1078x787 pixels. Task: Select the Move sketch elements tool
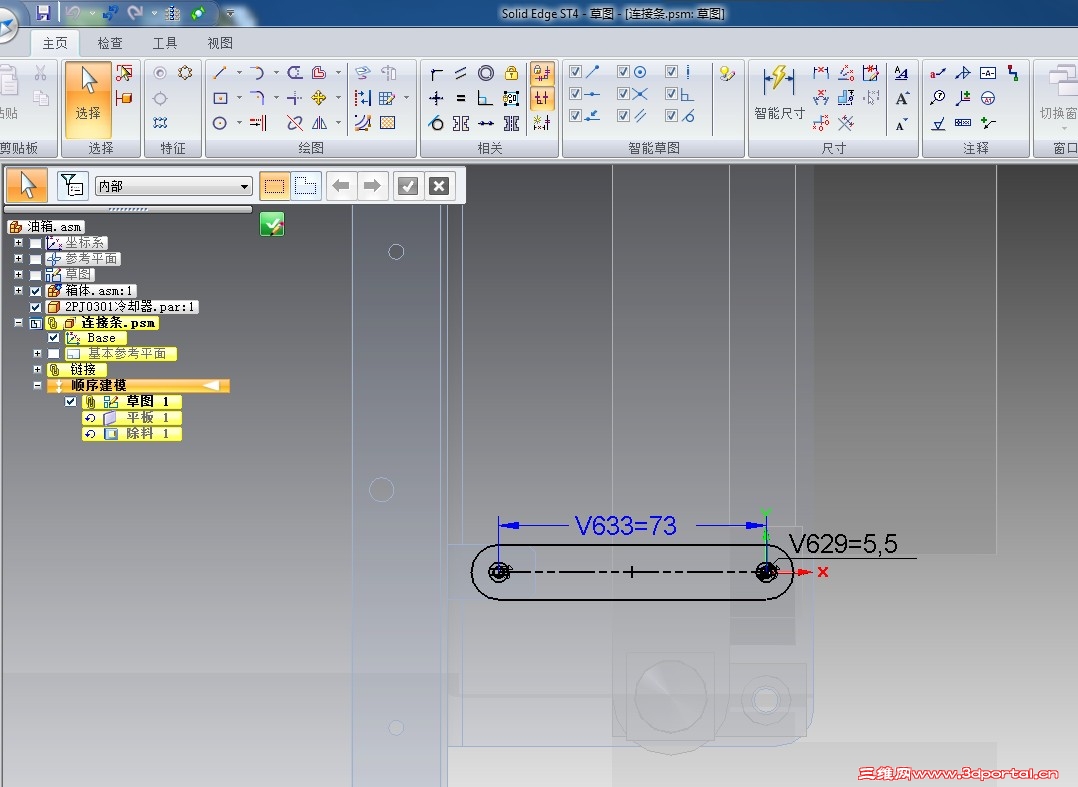click(318, 98)
